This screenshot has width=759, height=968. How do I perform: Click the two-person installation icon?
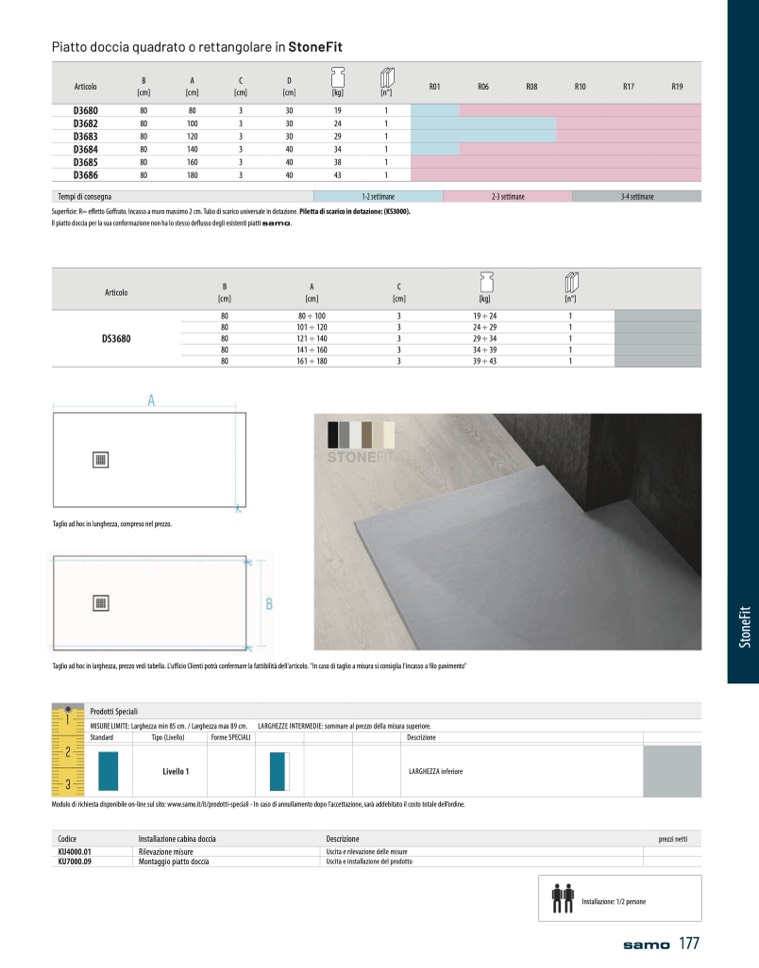(x=561, y=897)
